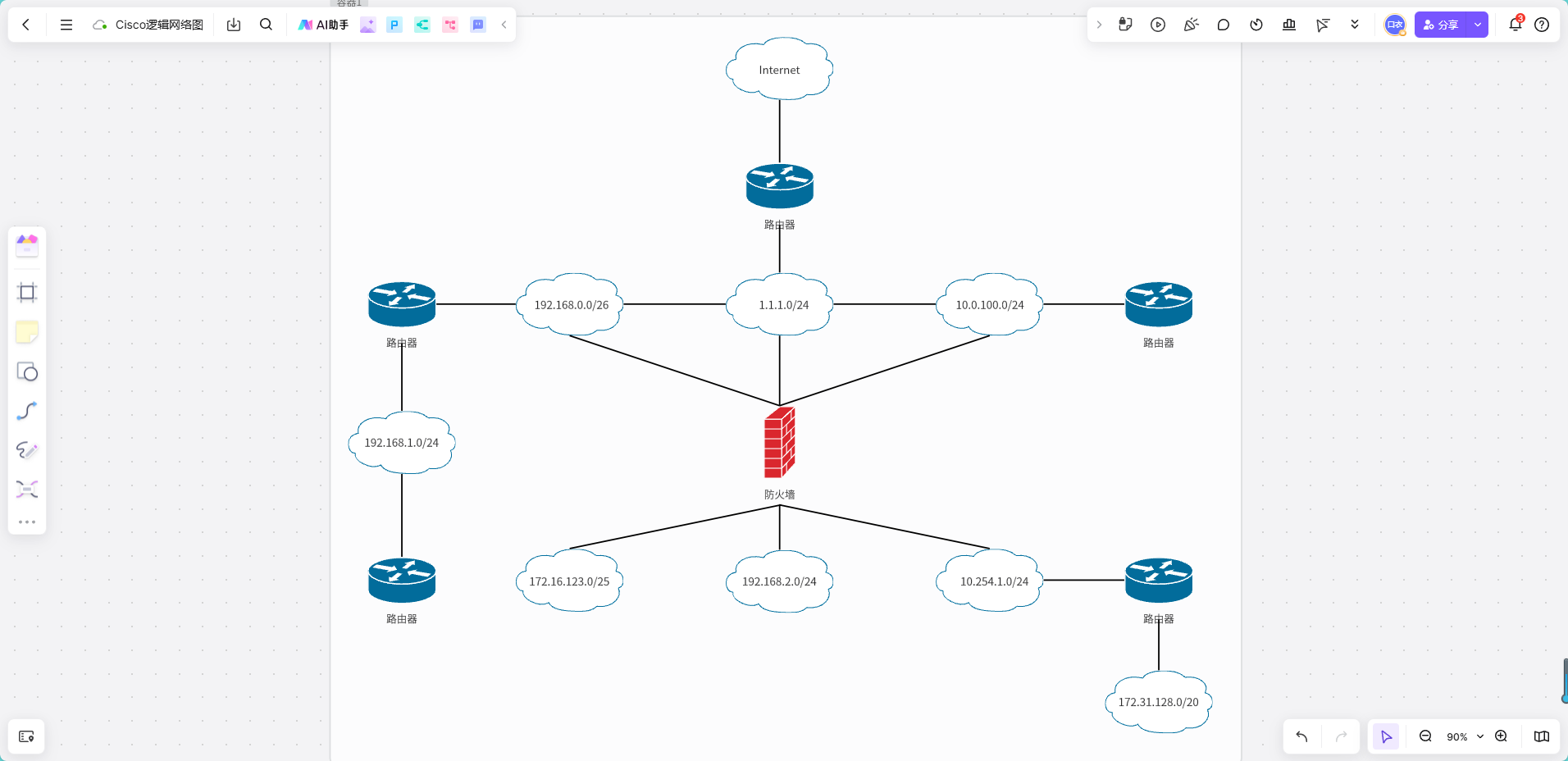Select the 192.168.1.0/24 cloud
The width and height of the screenshot is (1568, 761).
pos(402,442)
